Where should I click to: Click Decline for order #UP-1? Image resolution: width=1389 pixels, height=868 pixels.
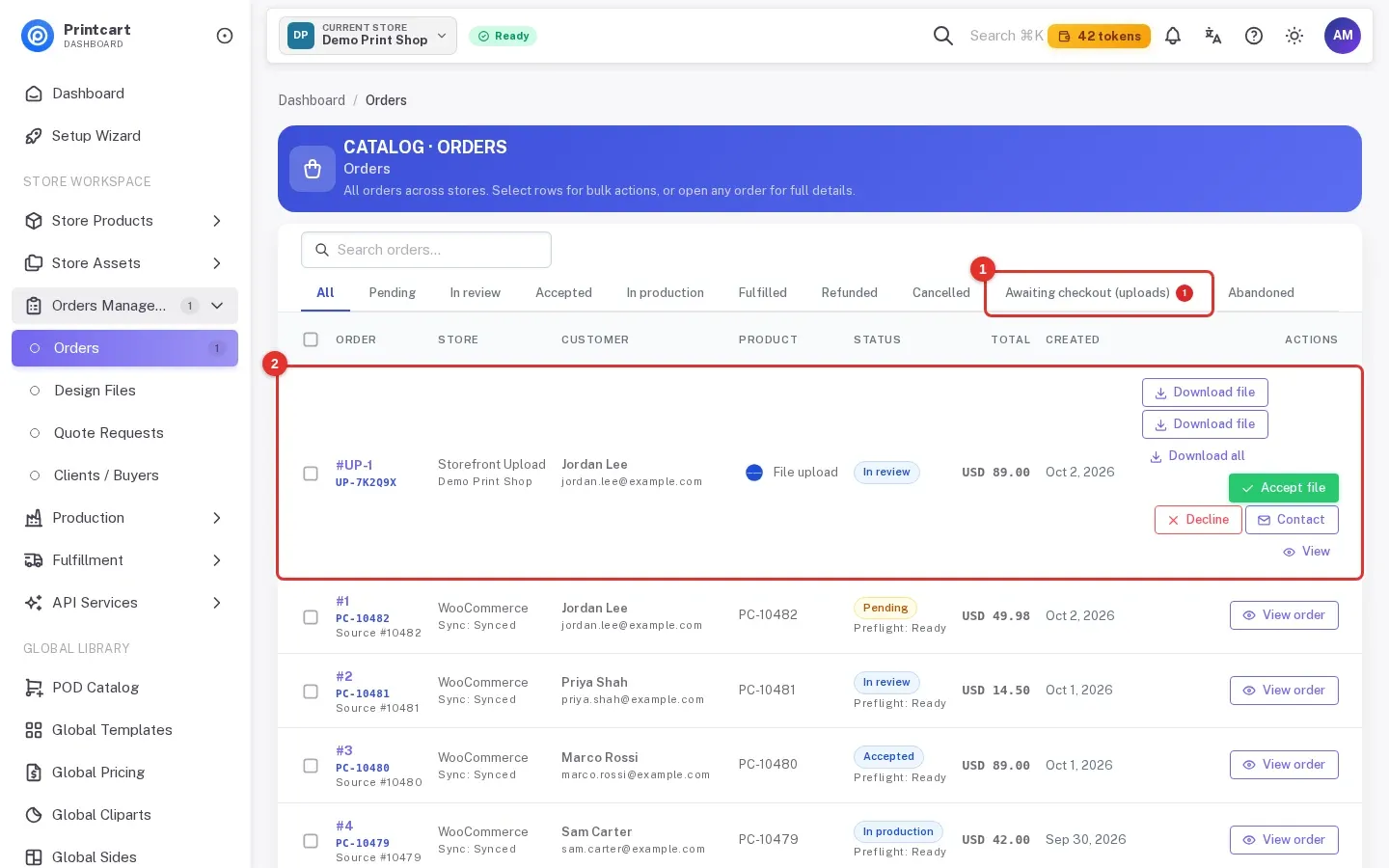1198,520
